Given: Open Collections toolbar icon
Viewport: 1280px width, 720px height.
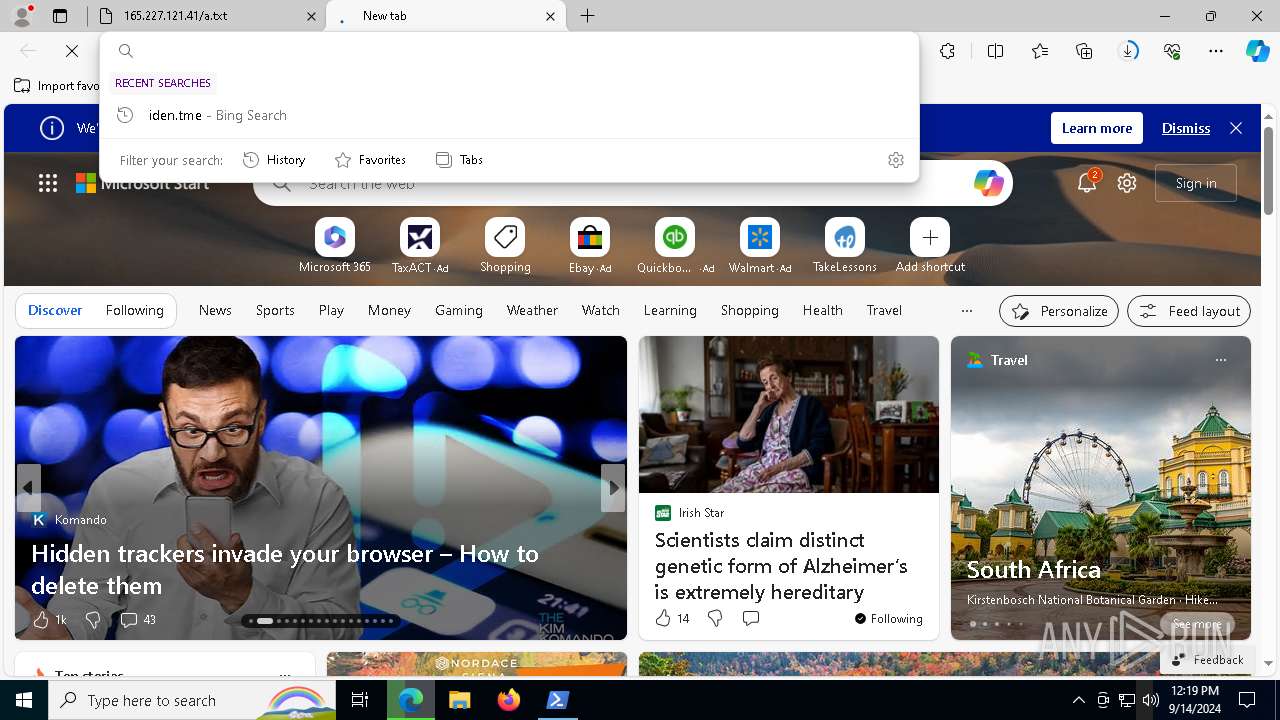Looking at the screenshot, I should (x=1084, y=51).
